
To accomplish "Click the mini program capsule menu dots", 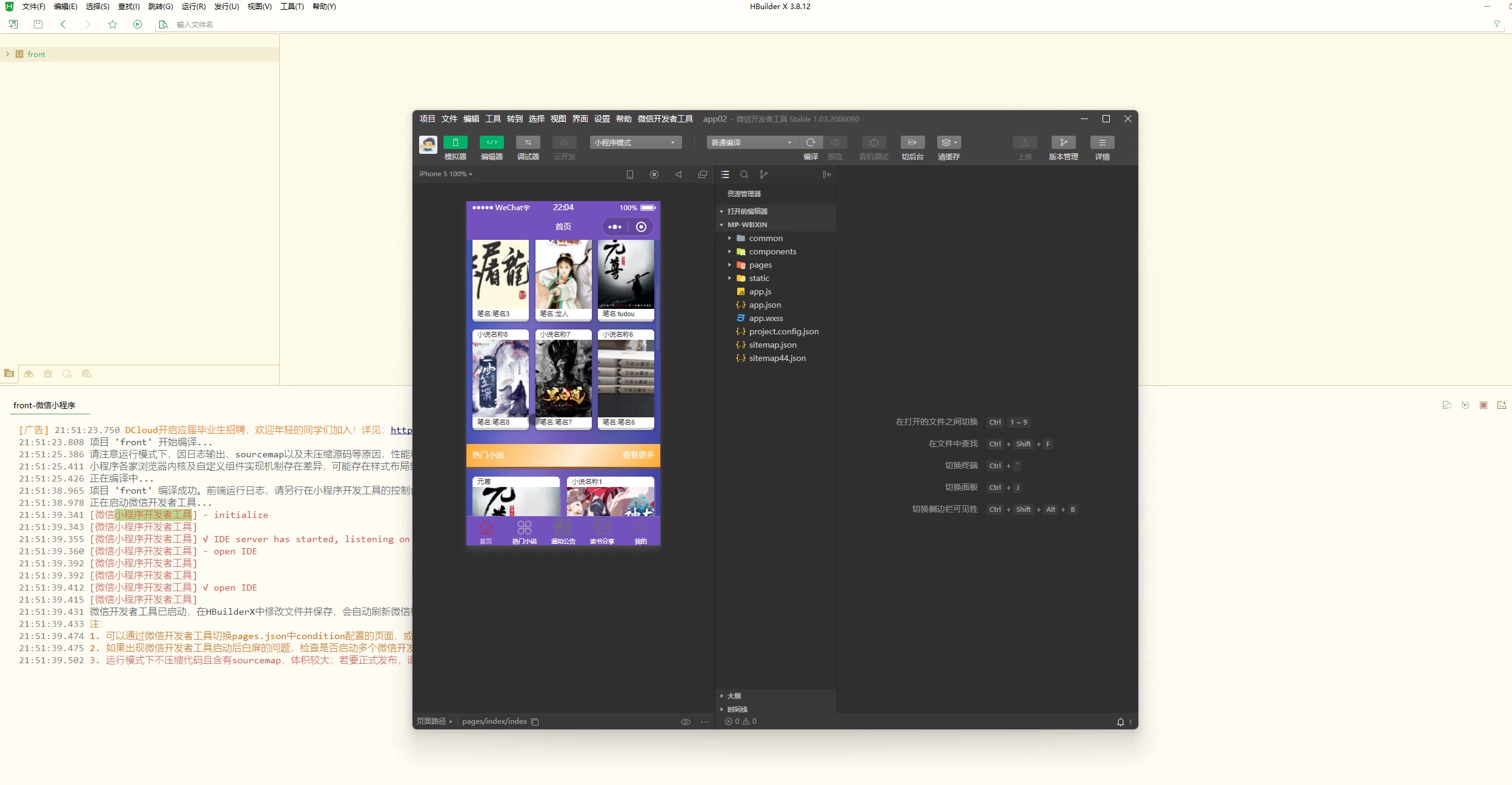I will pyautogui.click(x=615, y=227).
